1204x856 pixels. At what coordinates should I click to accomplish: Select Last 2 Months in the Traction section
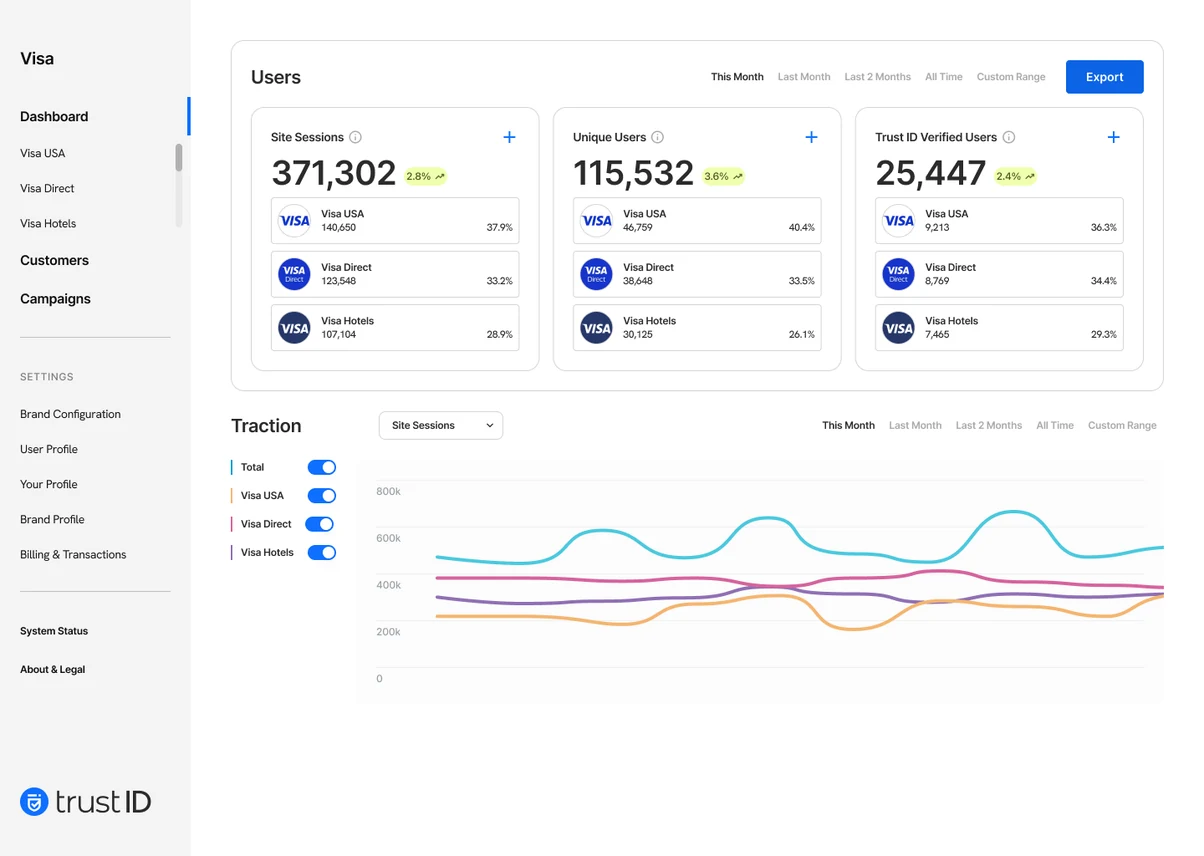pos(988,425)
